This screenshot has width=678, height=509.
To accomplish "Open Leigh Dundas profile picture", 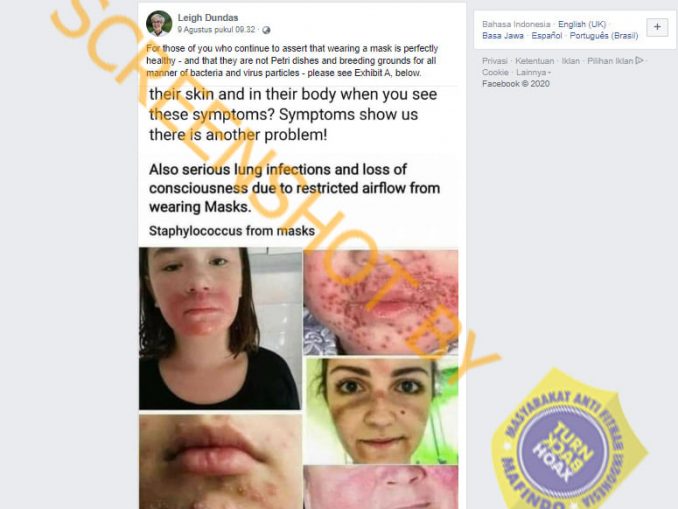I will click(x=159, y=23).
